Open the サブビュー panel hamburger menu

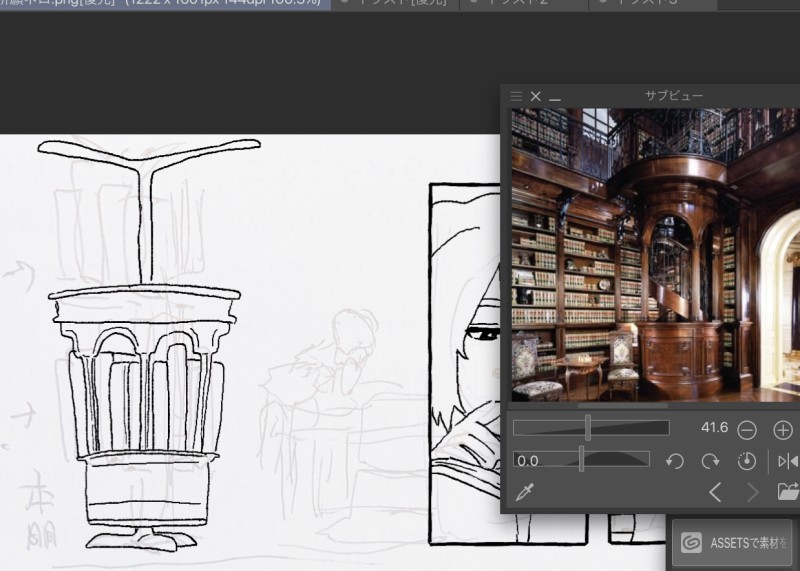(516, 96)
